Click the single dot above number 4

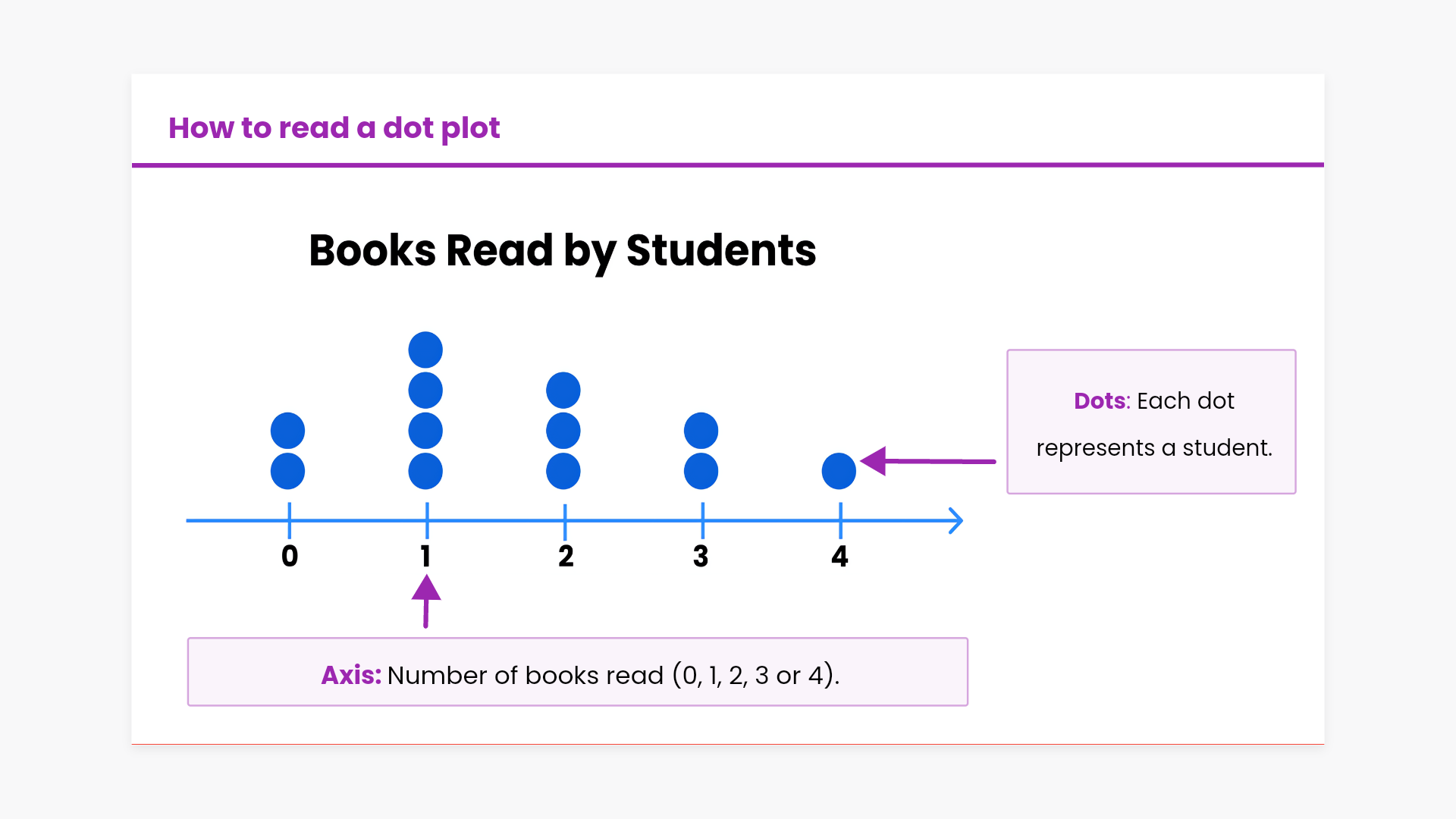click(839, 471)
